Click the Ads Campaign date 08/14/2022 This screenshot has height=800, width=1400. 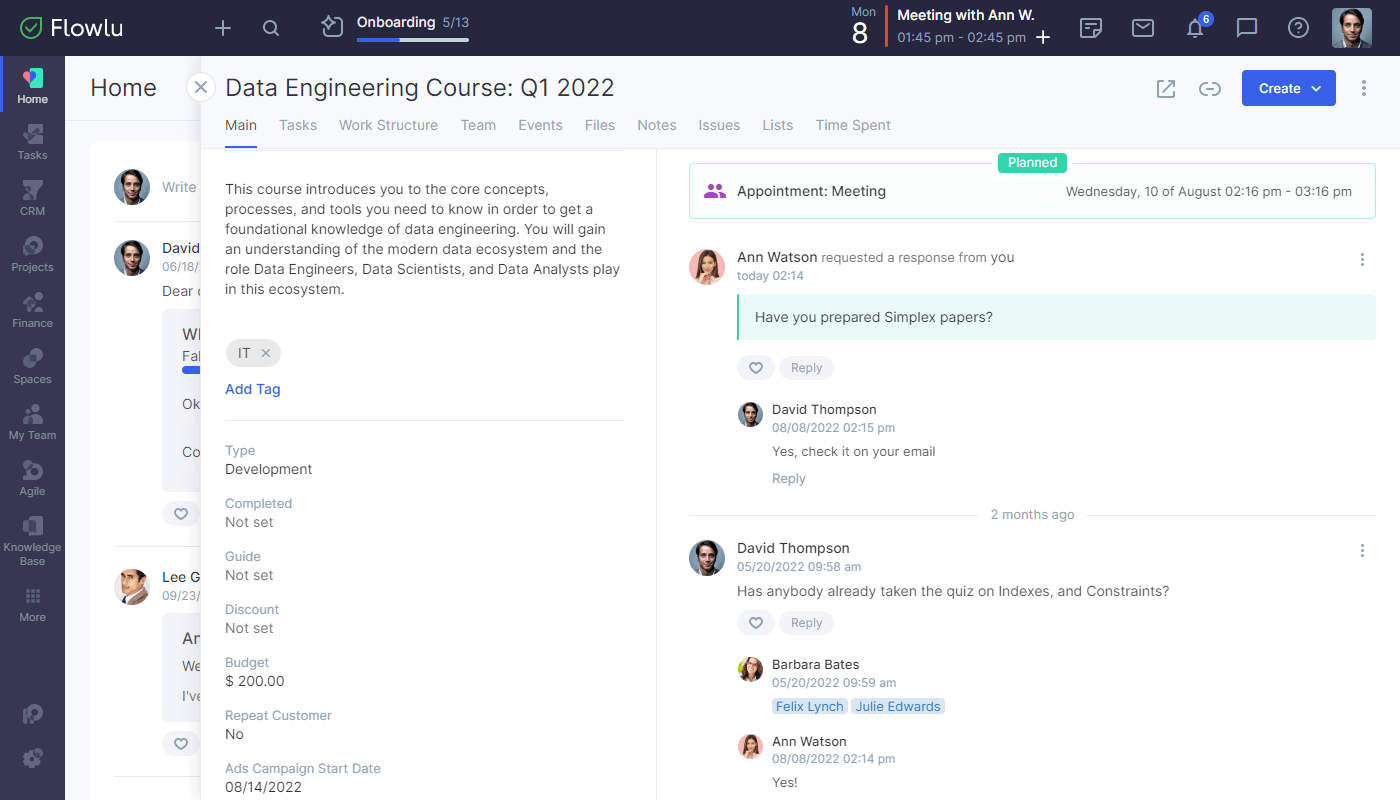(263, 787)
